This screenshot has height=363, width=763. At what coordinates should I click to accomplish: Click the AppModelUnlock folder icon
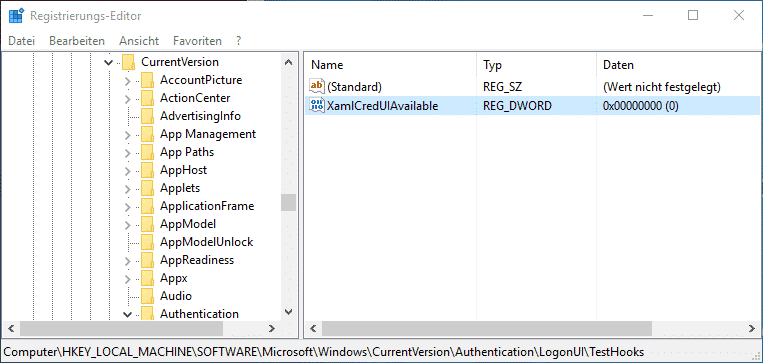pyautogui.click(x=147, y=242)
